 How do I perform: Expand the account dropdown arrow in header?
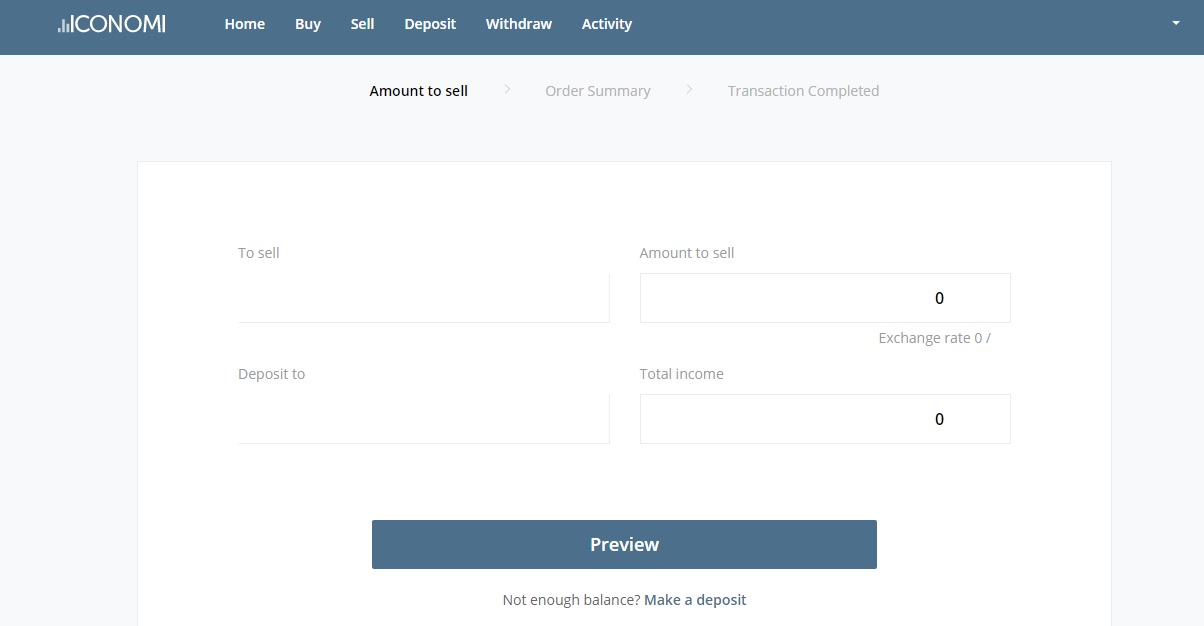point(1176,23)
